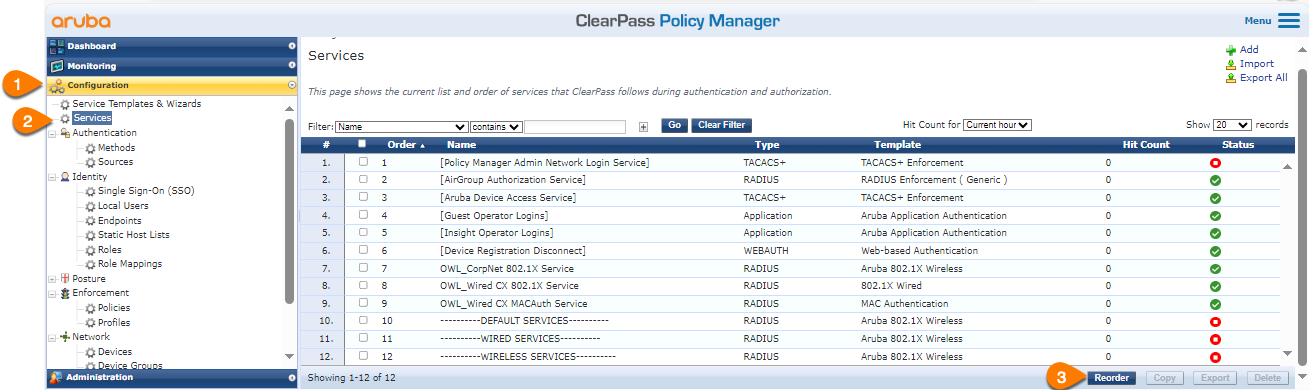Image resolution: width=1309 pixels, height=390 pixels.
Task: Open the Administration section
Action: 172,378
